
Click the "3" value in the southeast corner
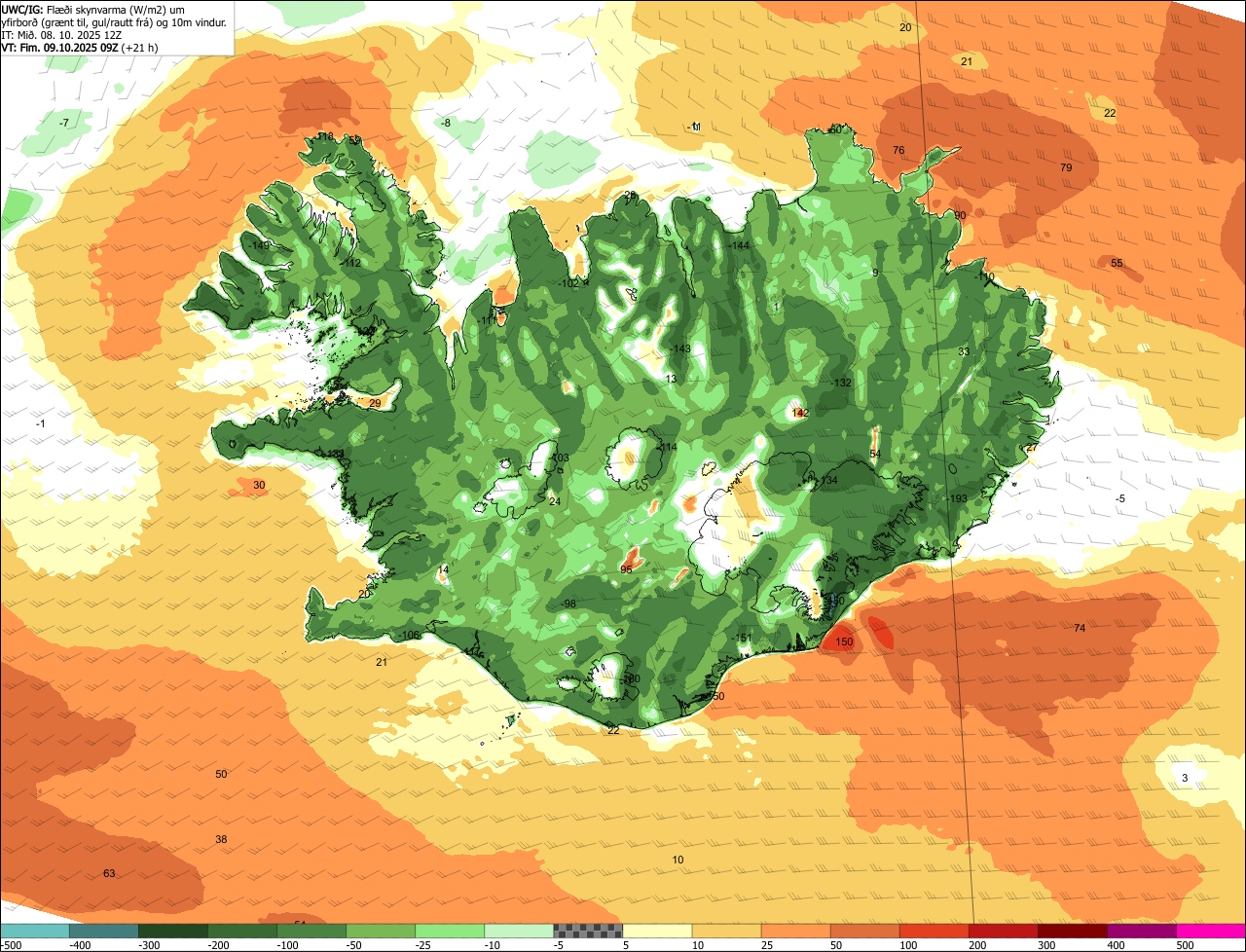(1185, 778)
